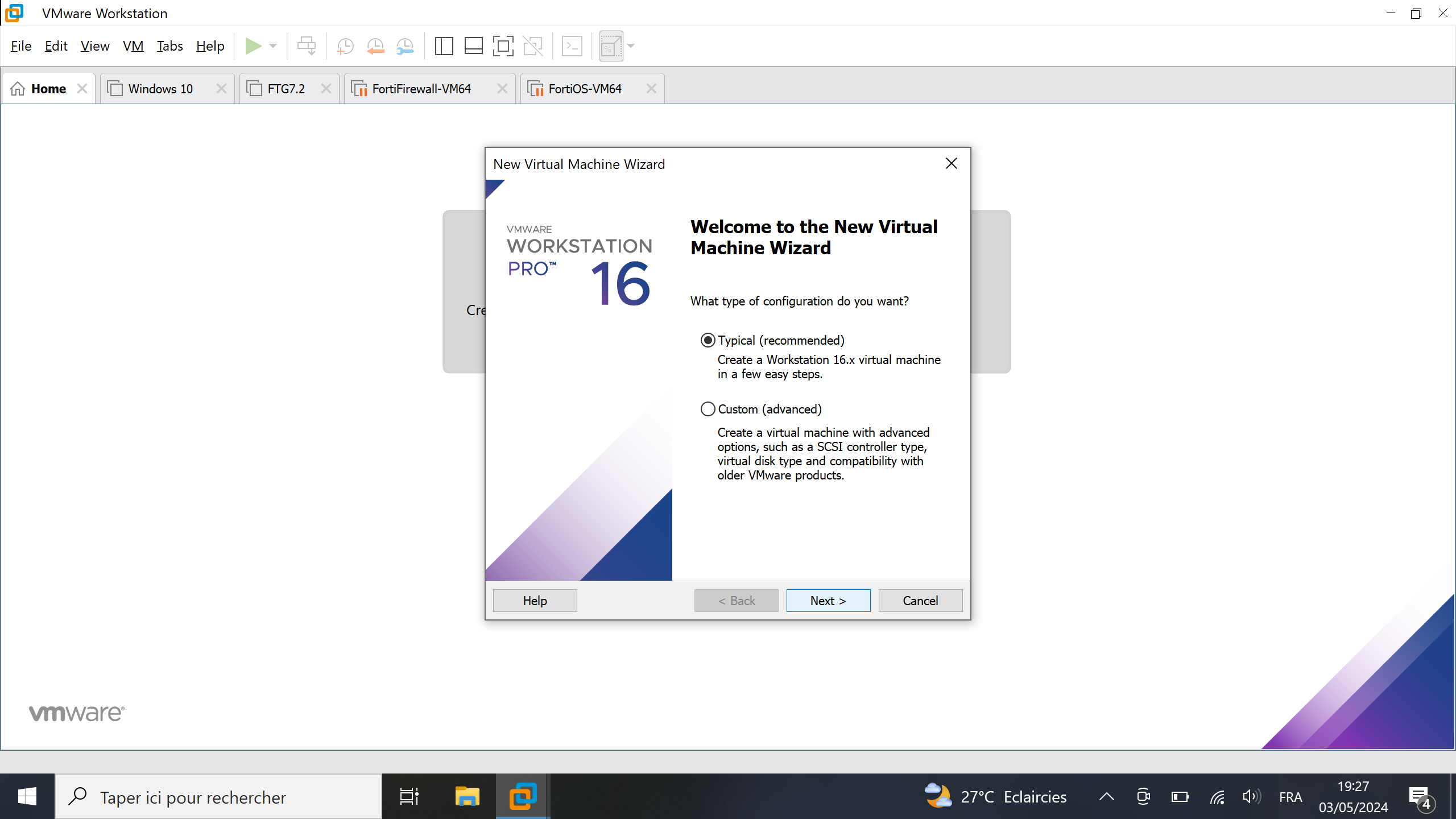
Task: Open the View menu
Action: pyautogui.click(x=95, y=46)
